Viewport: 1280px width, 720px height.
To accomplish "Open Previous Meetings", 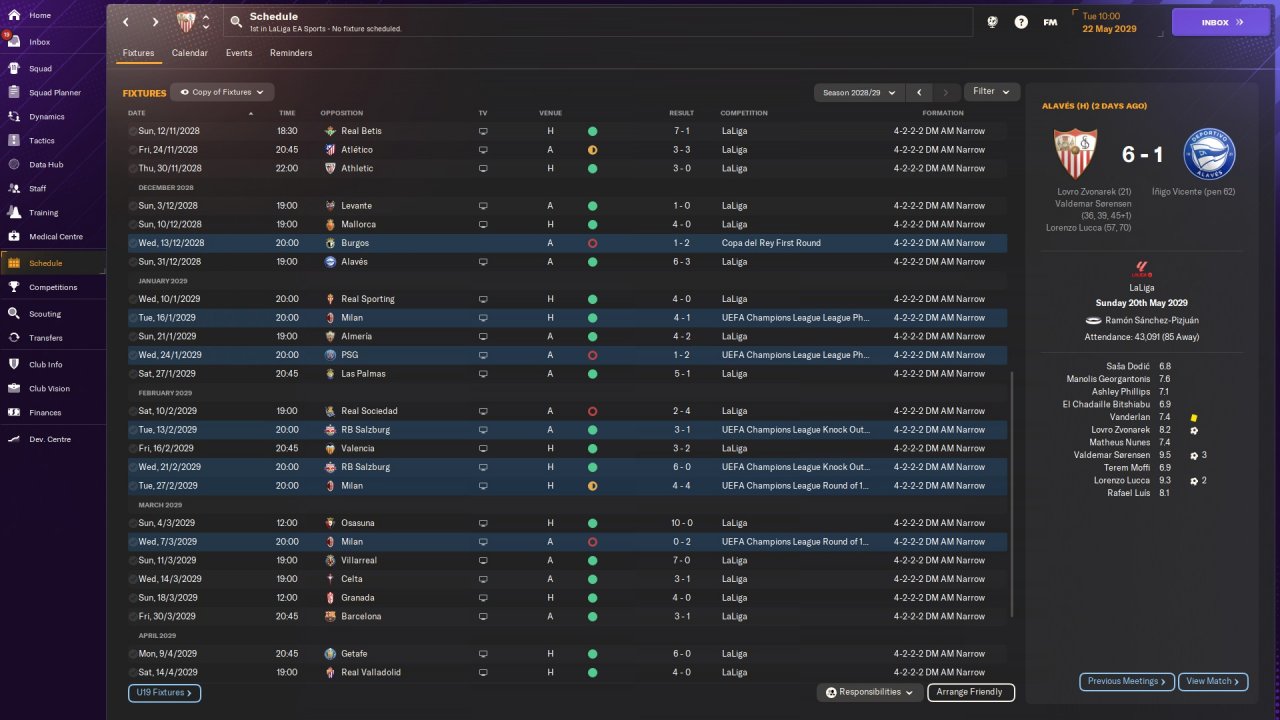I will coord(1127,681).
